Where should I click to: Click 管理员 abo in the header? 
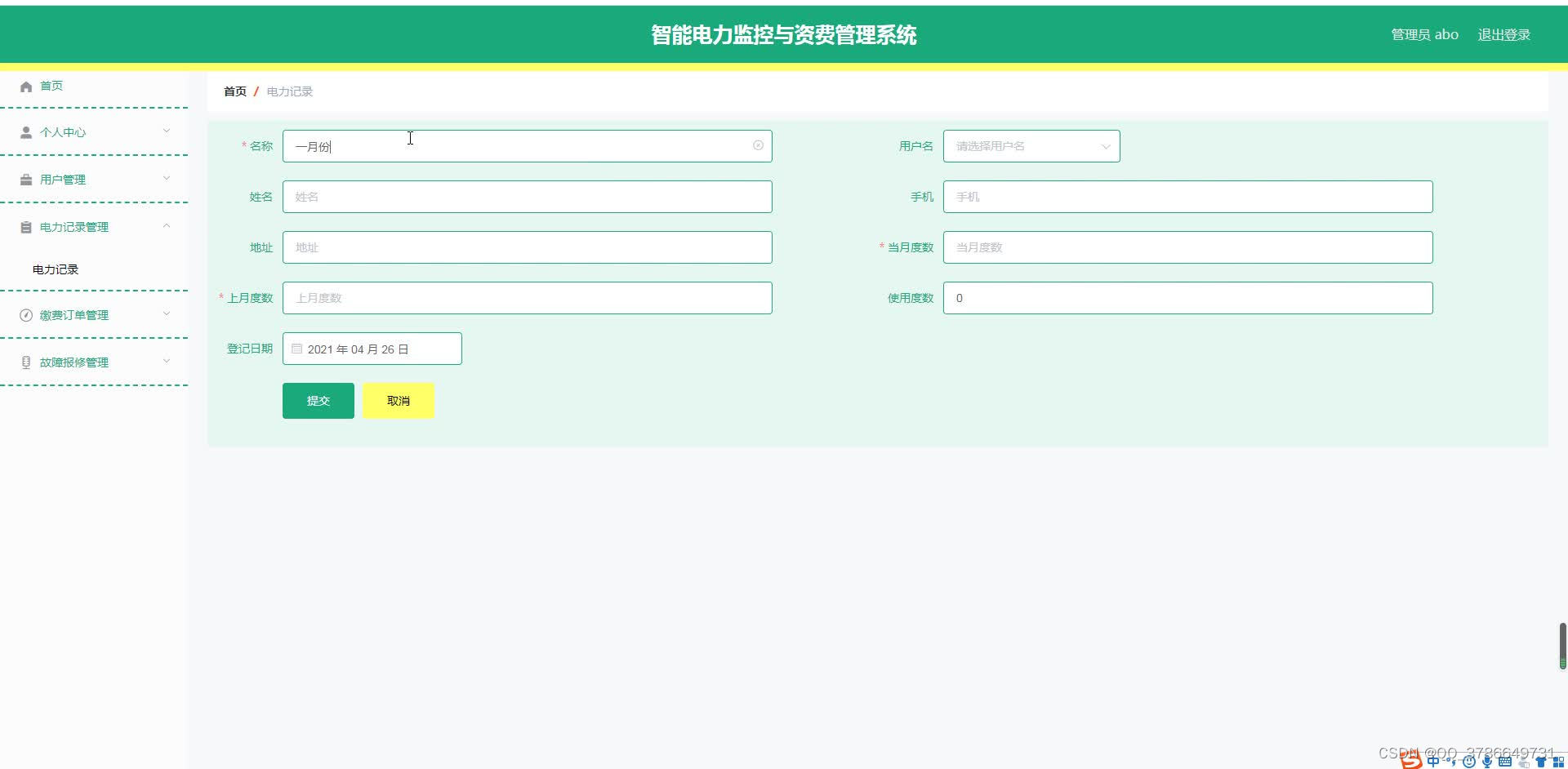pos(1424,34)
